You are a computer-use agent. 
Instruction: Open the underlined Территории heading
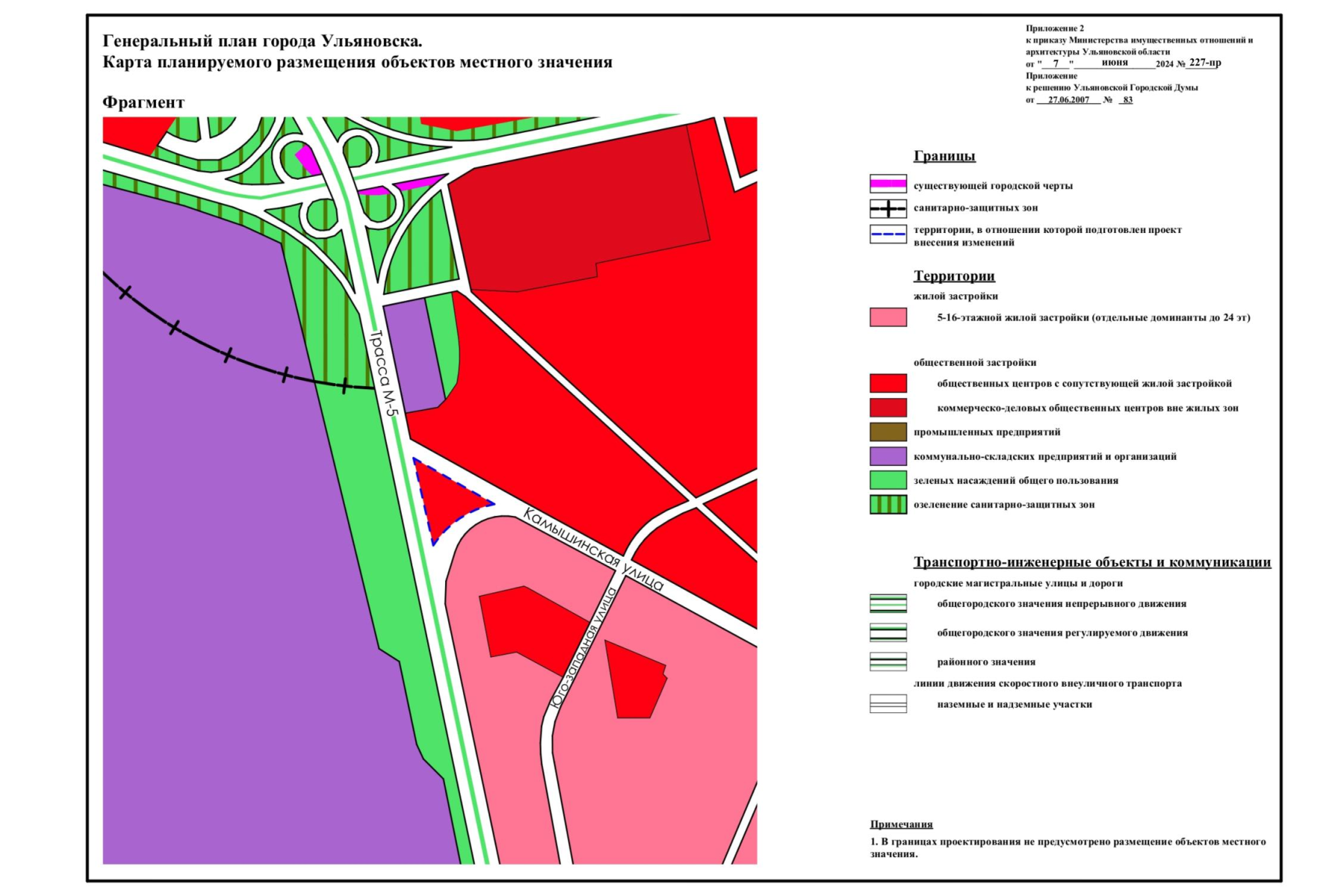[x=954, y=276]
